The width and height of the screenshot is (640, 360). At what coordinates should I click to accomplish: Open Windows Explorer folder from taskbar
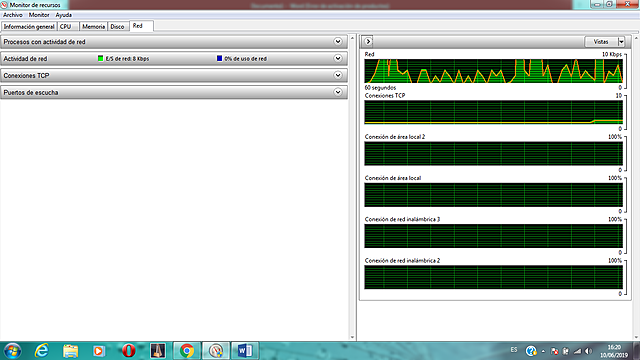(71, 351)
